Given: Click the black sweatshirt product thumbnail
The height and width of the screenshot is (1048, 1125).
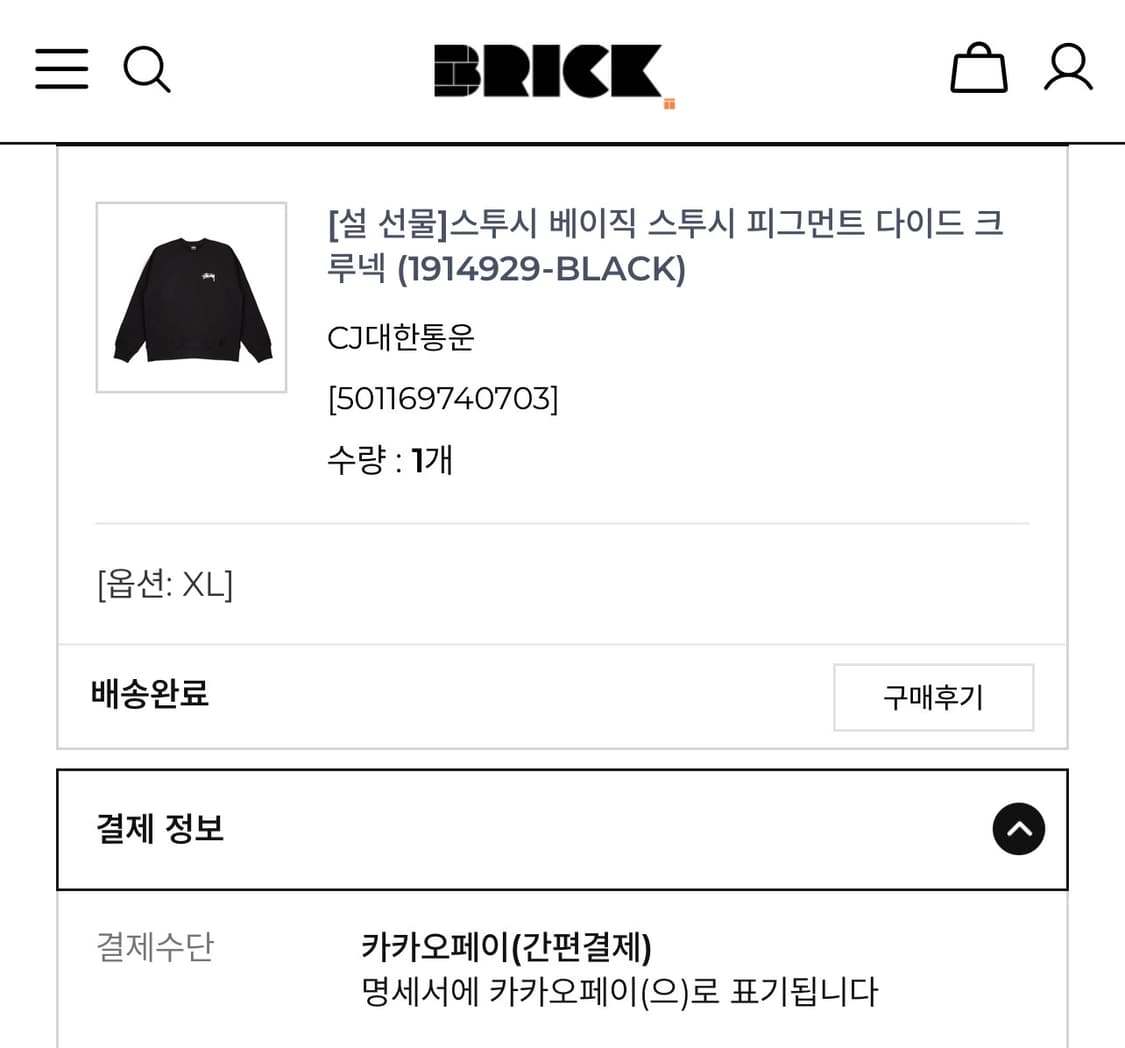Looking at the screenshot, I should tap(191, 299).
